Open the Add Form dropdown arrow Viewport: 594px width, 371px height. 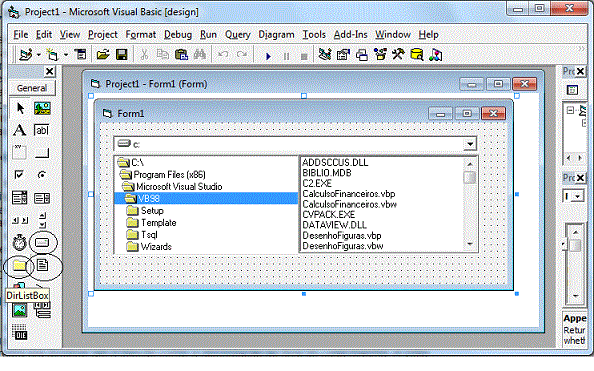pos(66,55)
